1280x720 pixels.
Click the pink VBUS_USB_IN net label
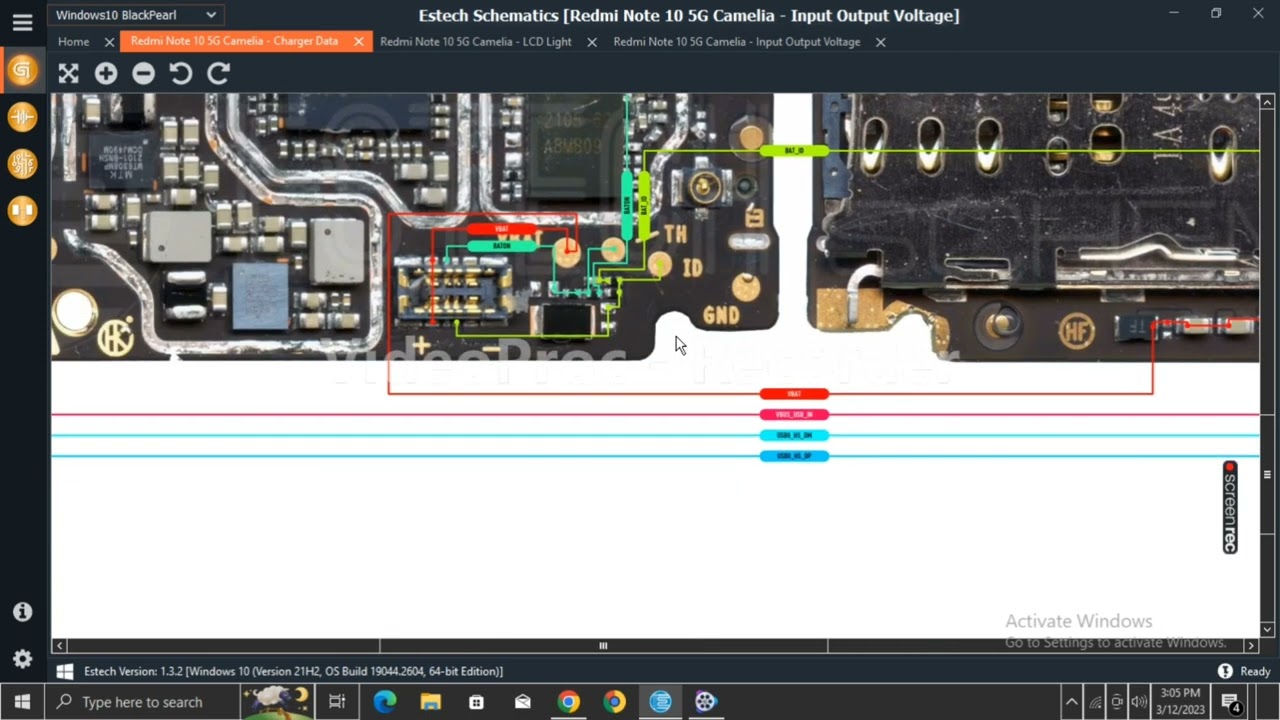[794, 414]
